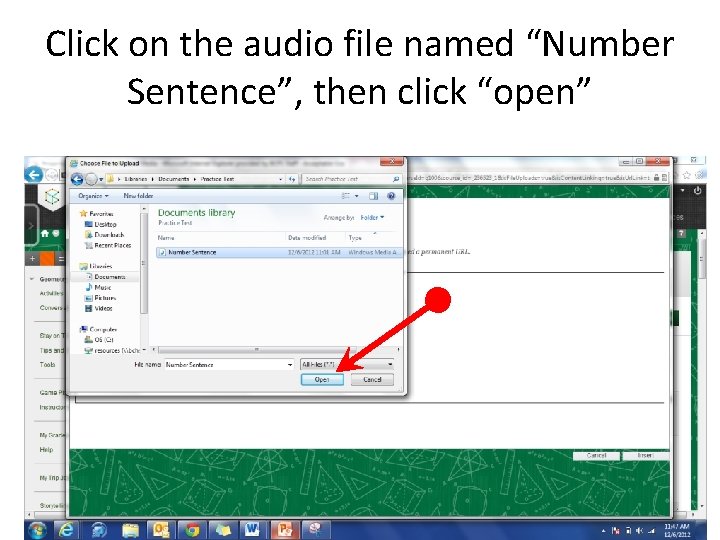Open PowerPoint from the taskbar
720x540 pixels.
tap(284, 530)
